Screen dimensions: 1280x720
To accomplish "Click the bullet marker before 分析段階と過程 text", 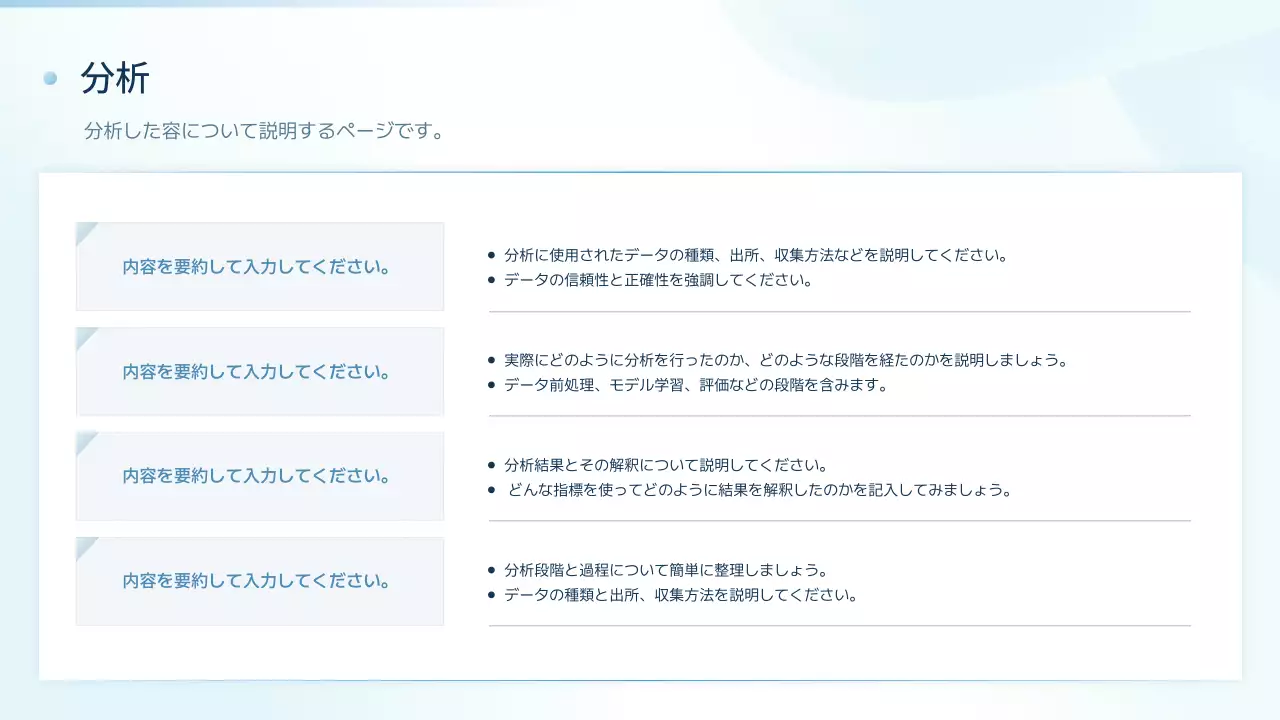I will [x=490, y=569].
